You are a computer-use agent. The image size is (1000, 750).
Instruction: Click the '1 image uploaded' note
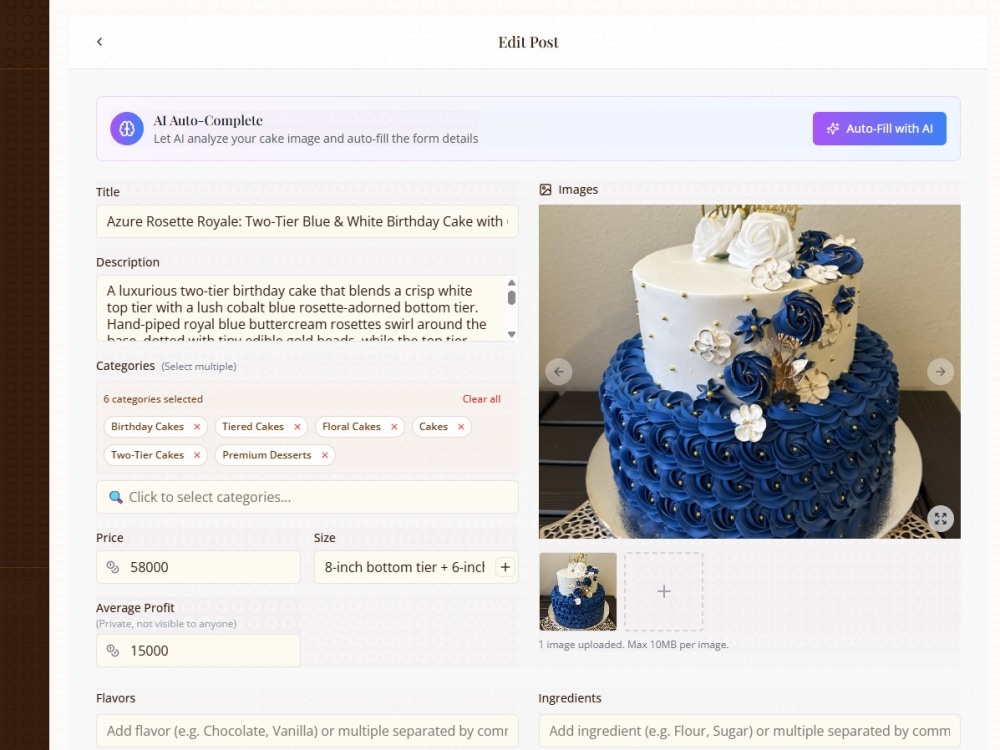tap(633, 645)
